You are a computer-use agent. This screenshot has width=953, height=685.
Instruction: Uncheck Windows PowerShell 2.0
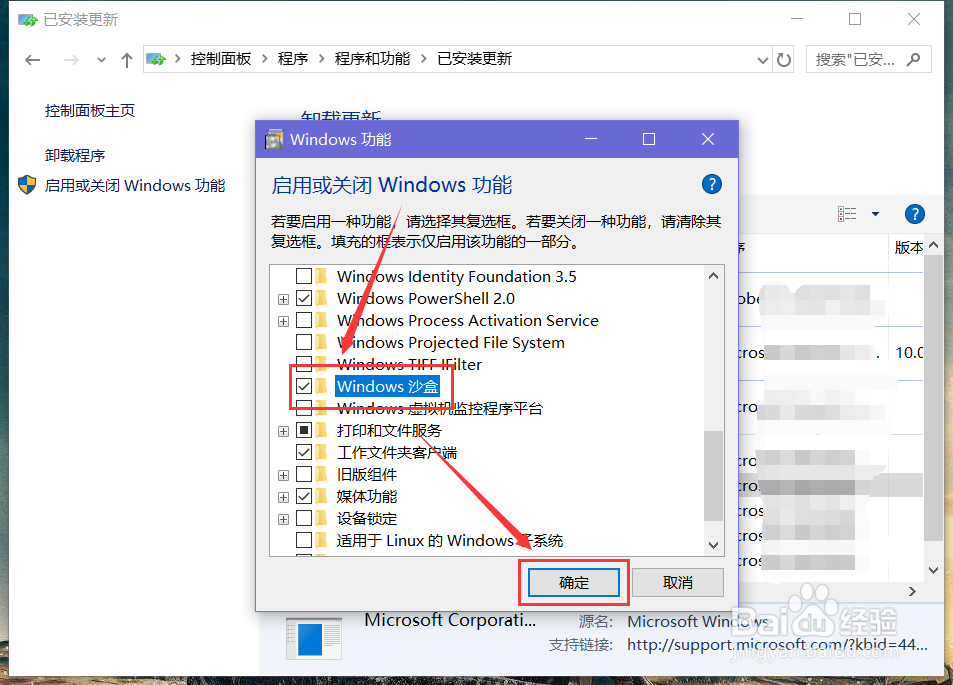pyautogui.click(x=302, y=298)
